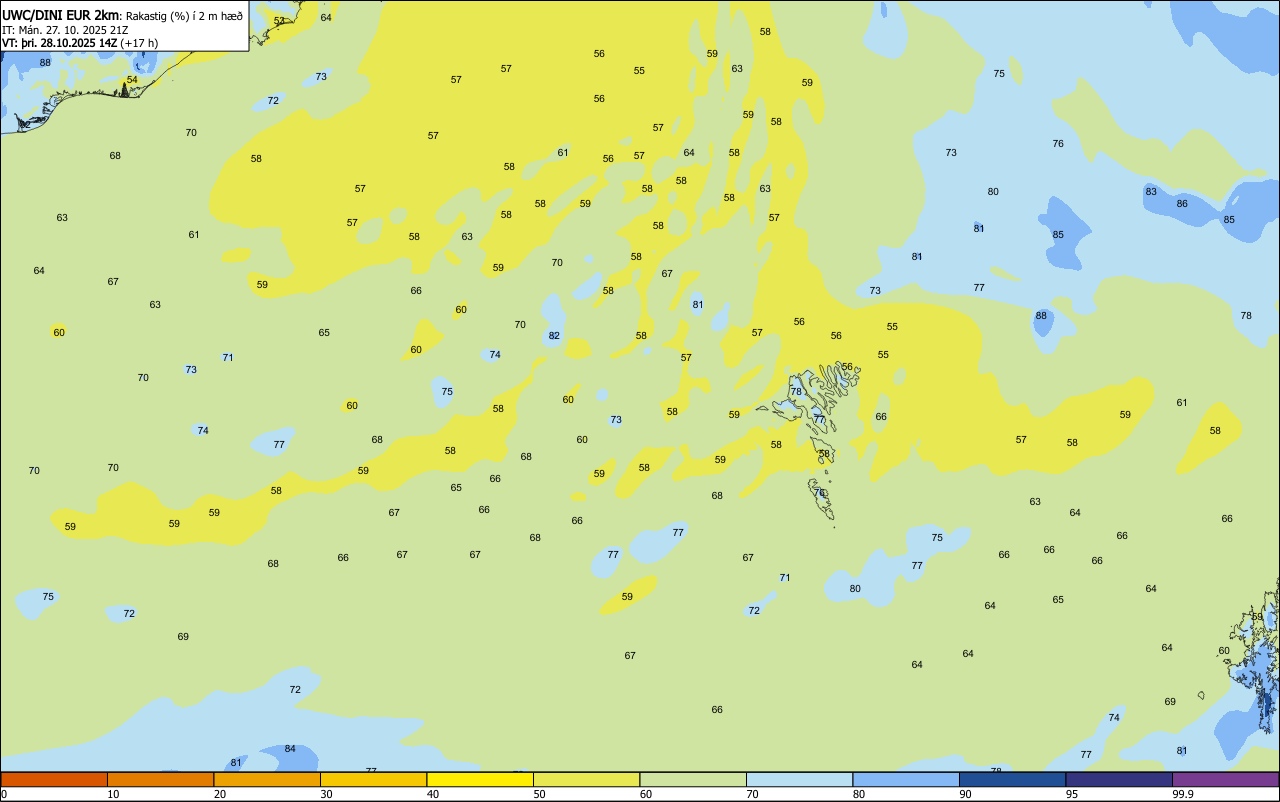Pick the purple legend swatch above 99.9
This screenshot has height=802, width=1280.
pyautogui.click(x=1225, y=779)
